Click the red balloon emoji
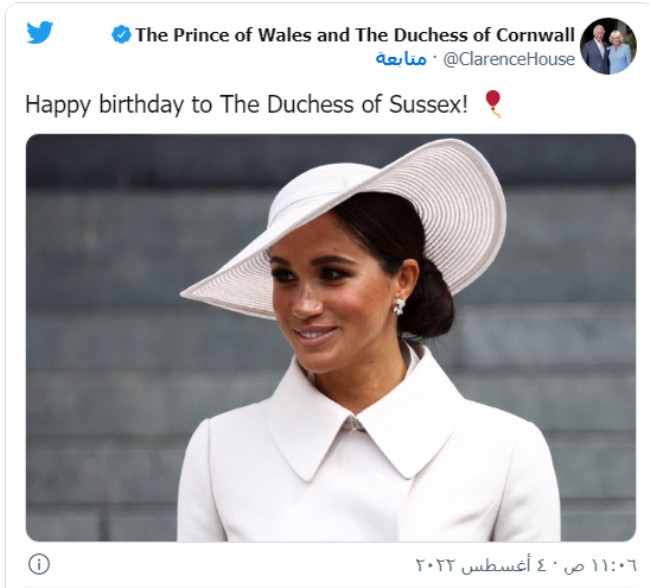The width and height of the screenshot is (650, 588). click(x=493, y=104)
